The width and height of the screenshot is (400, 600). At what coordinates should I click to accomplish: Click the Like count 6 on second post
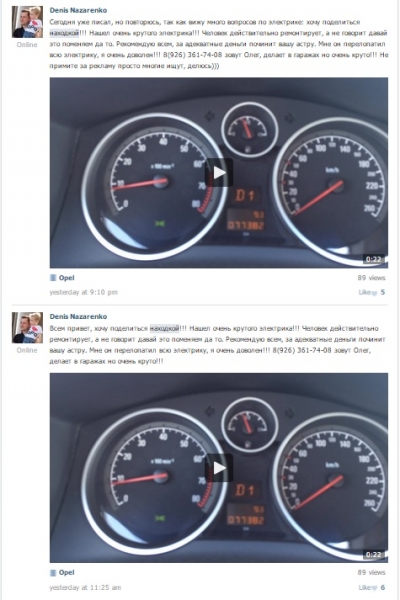[383, 587]
